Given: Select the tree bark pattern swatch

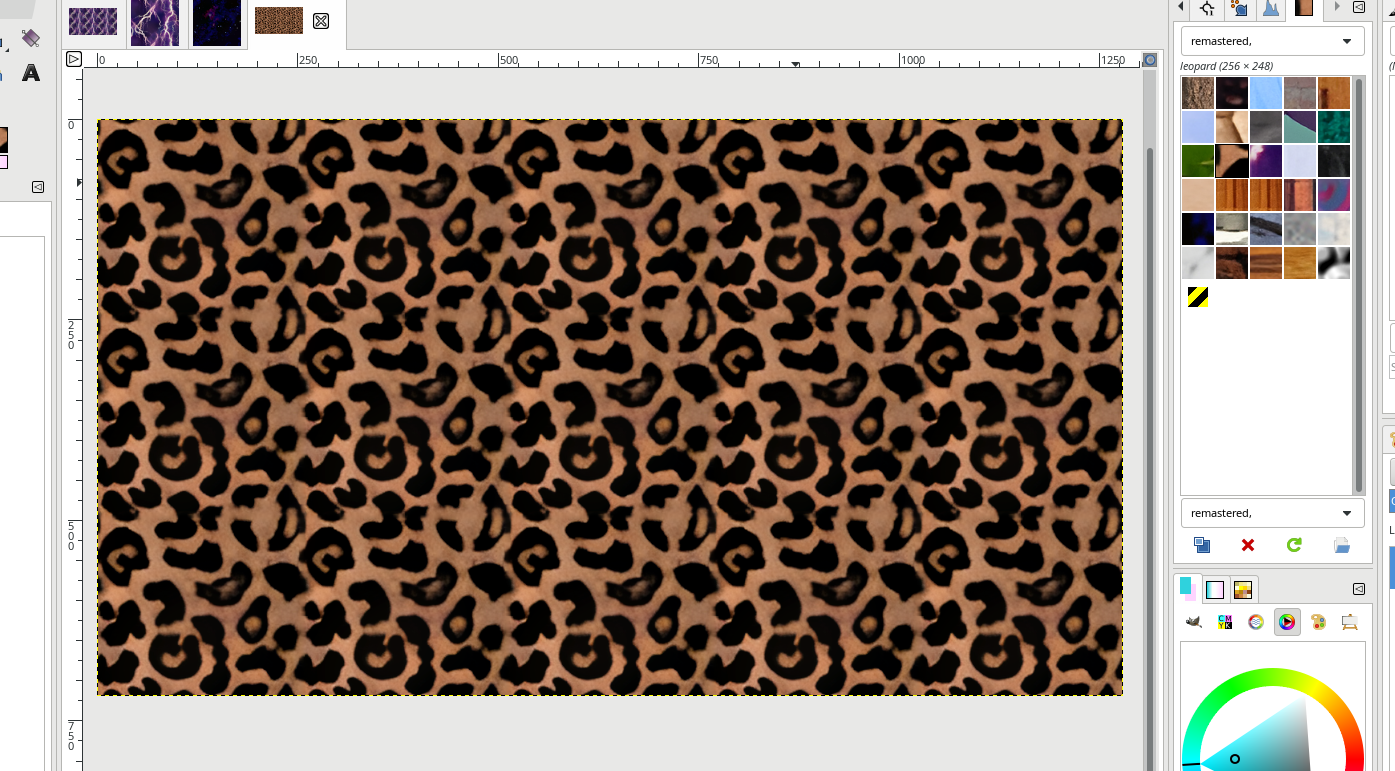Looking at the screenshot, I should (x=1198, y=93).
